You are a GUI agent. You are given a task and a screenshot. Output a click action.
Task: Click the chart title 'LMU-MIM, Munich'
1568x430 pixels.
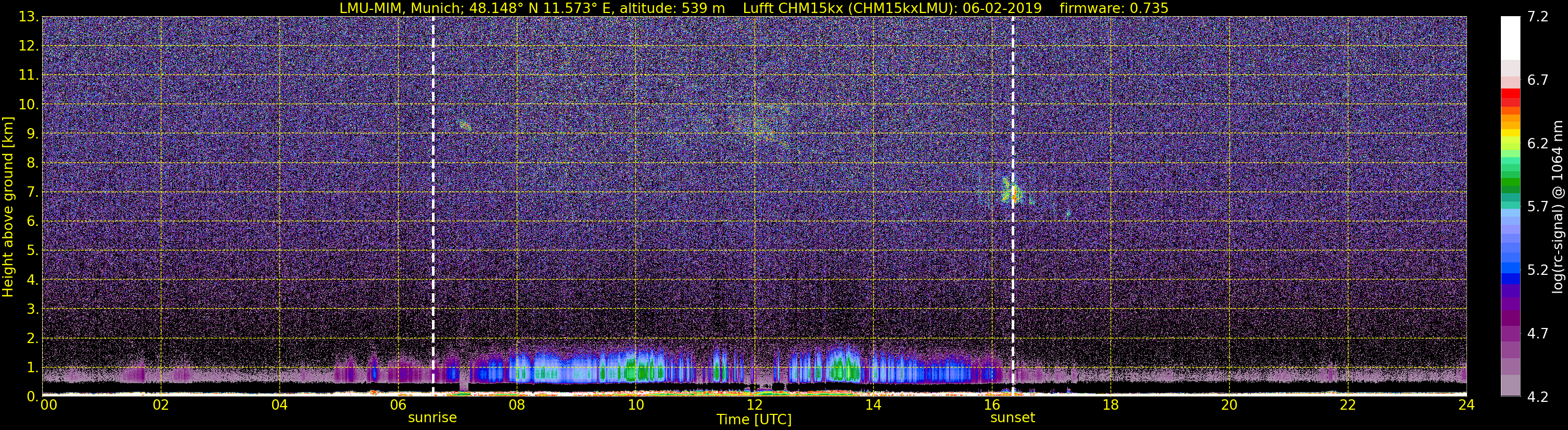pyautogui.click(x=402, y=8)
